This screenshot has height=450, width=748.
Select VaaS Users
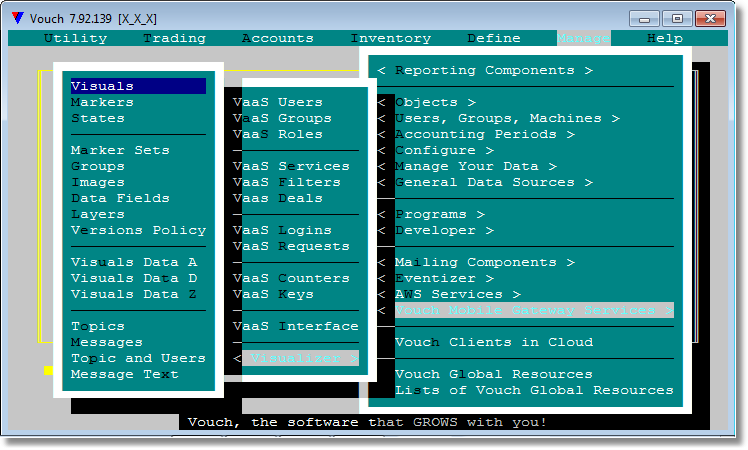[x=278, y=102]
